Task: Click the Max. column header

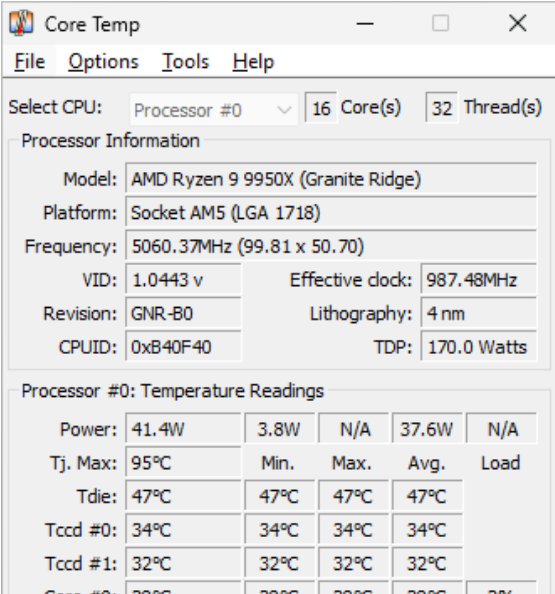Action: point(352,463)
